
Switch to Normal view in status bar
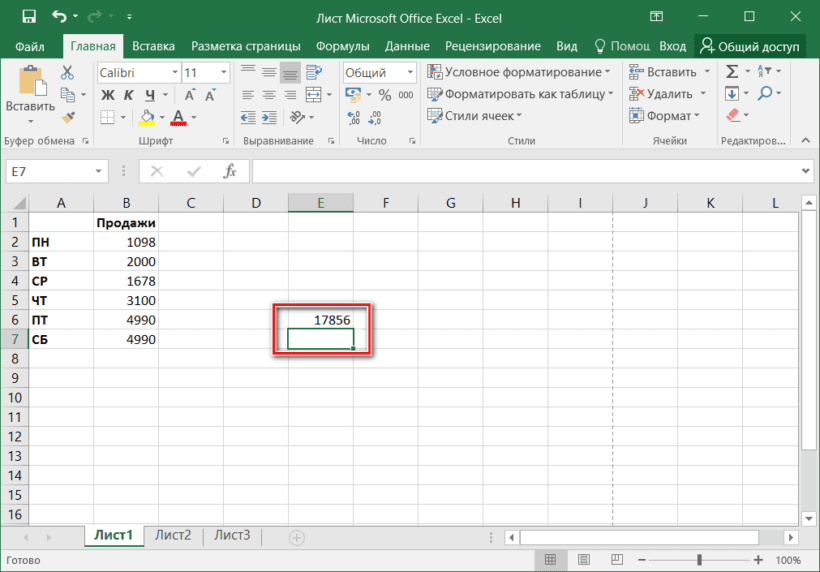tap(550, 560)
